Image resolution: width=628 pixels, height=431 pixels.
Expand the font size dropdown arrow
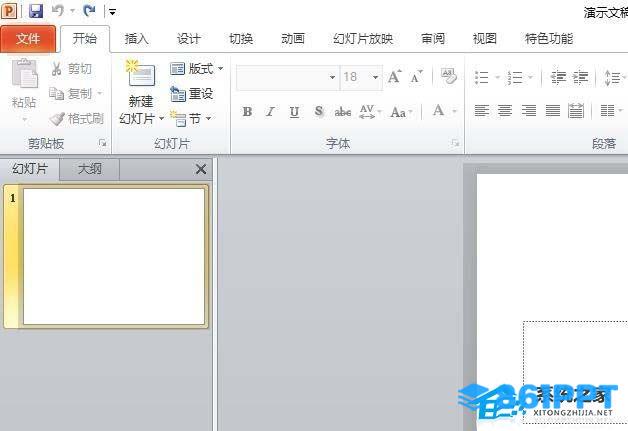click(x=376, y=77)
